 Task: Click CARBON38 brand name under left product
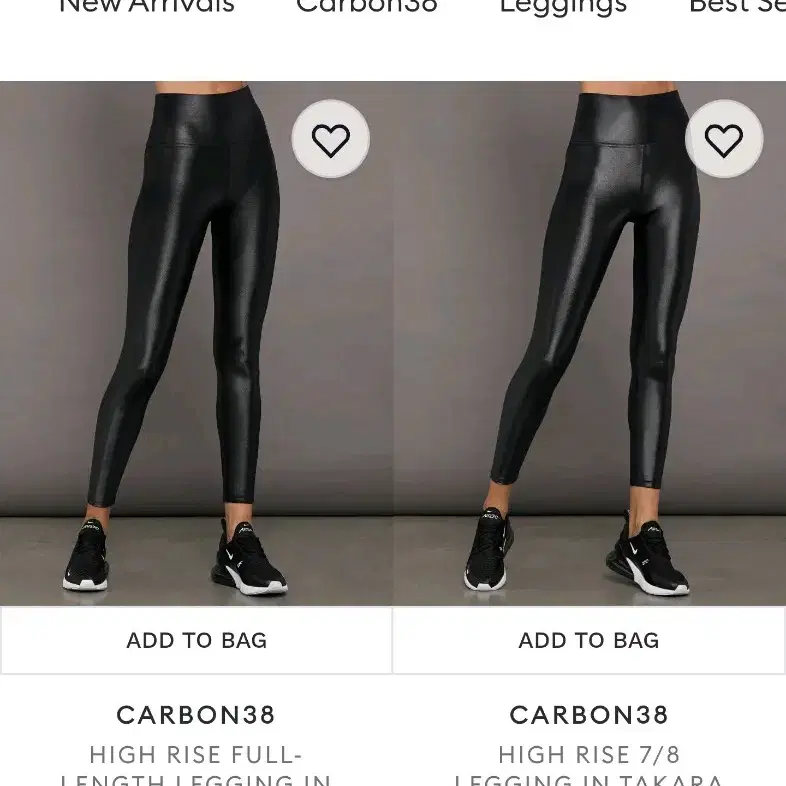pos(196,715)
